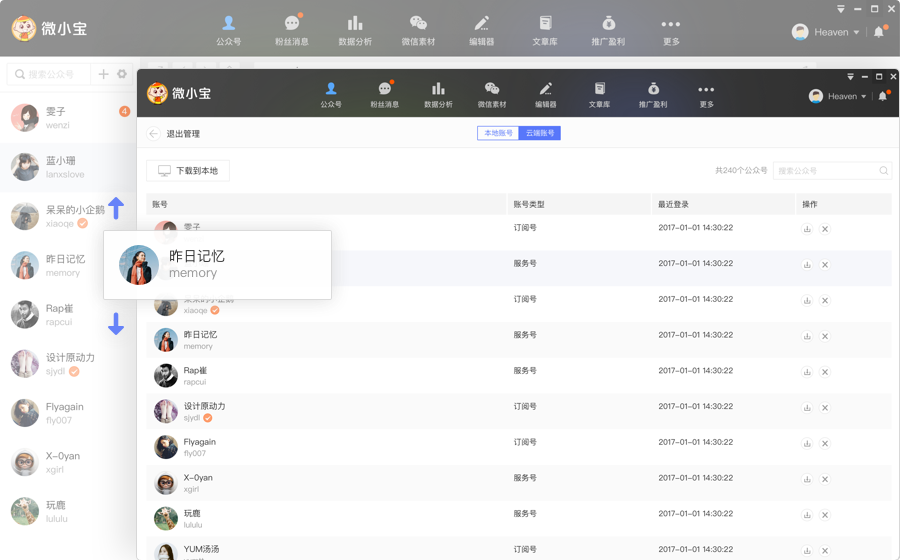Click the notification bell in the front window
Image resolution: width=900 pixels, height=560 pixels.
coord(882,96)
